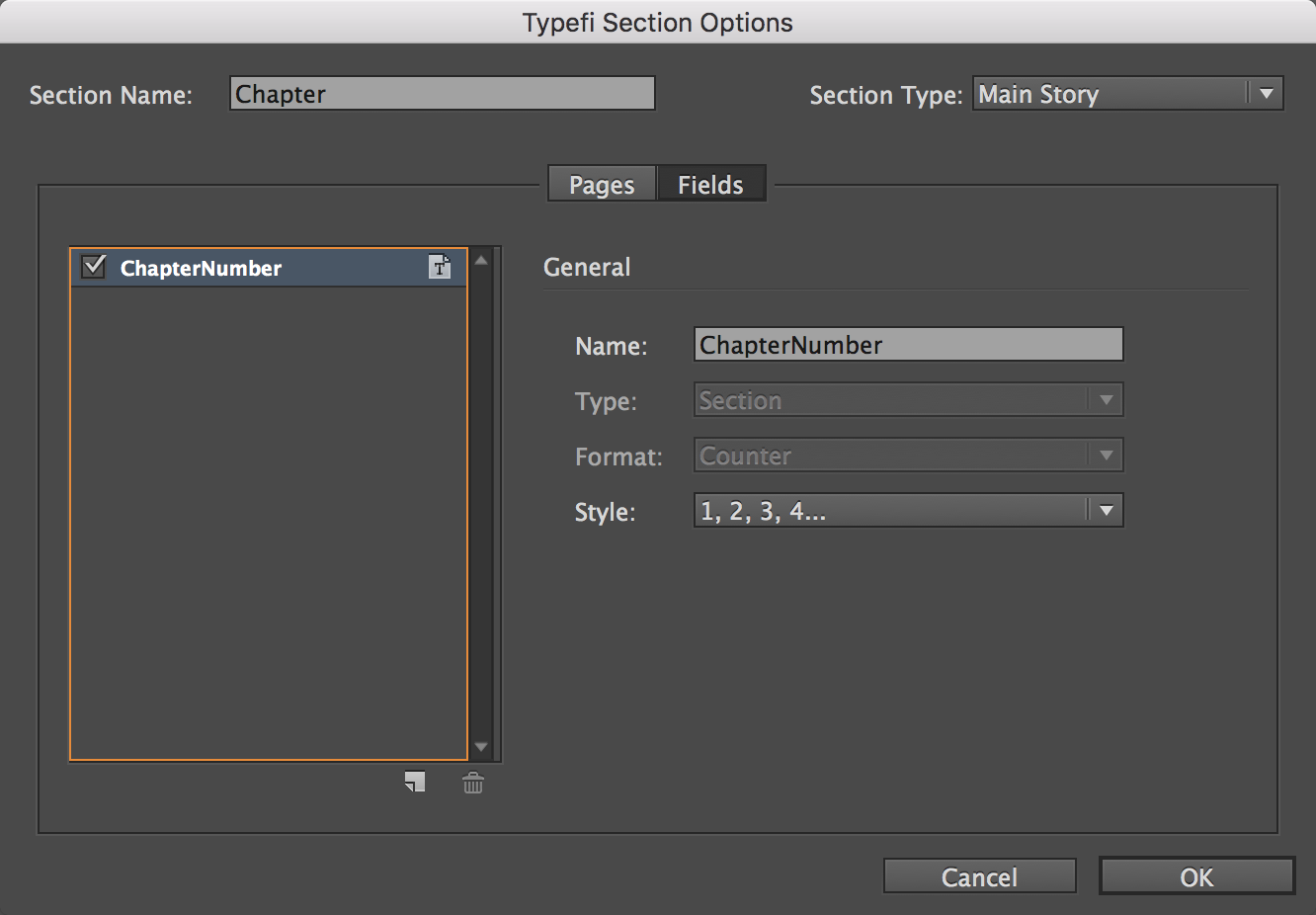Switch to the Pages tab
Viewport: 1316px width, 915px height.
[602, 185]
